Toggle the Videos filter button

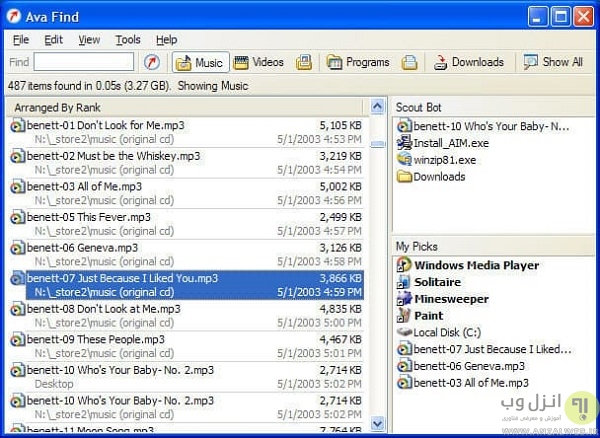coord(259,62)
